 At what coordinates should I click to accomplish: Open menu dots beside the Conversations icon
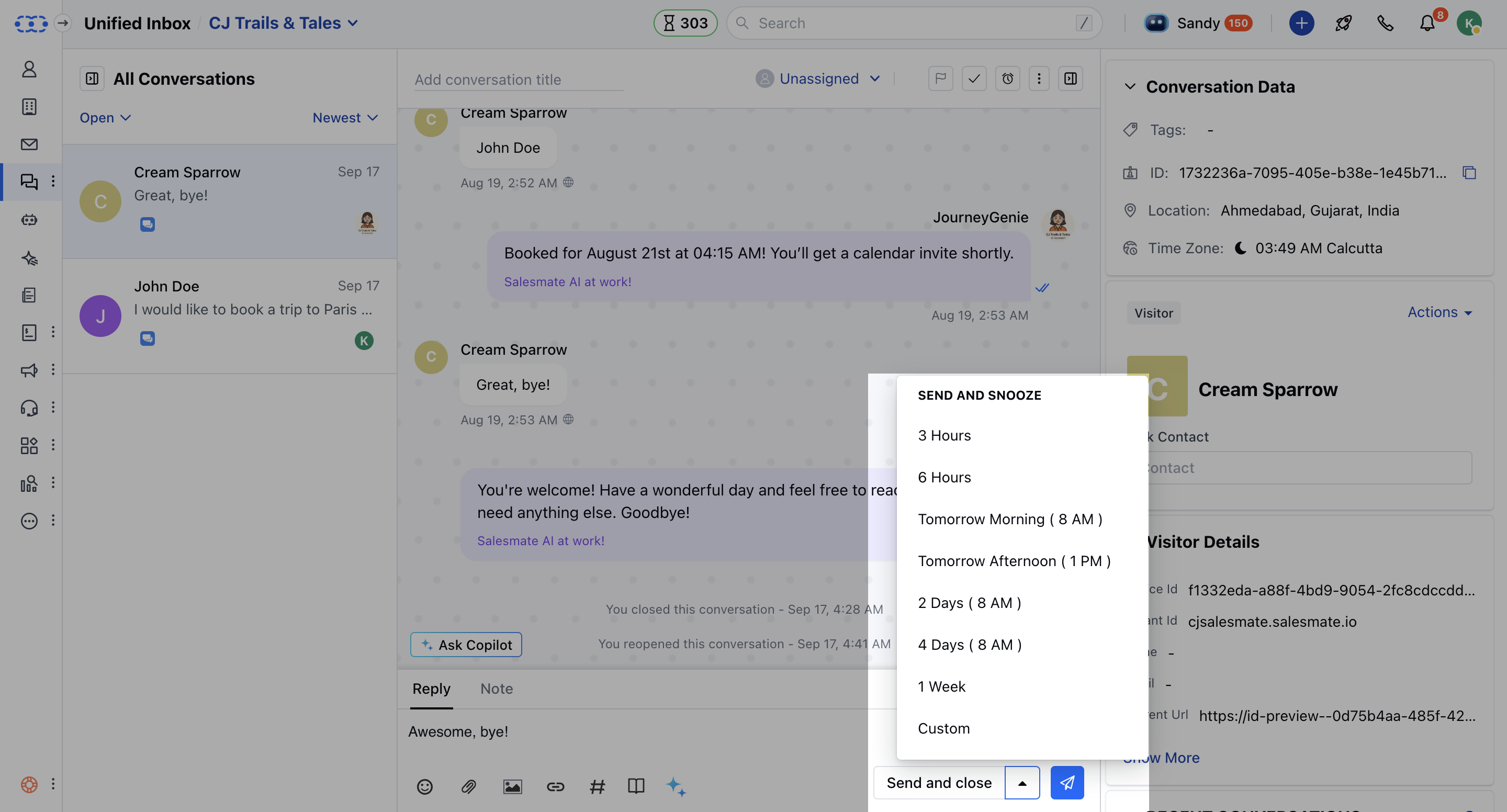[x=53, y=182]
